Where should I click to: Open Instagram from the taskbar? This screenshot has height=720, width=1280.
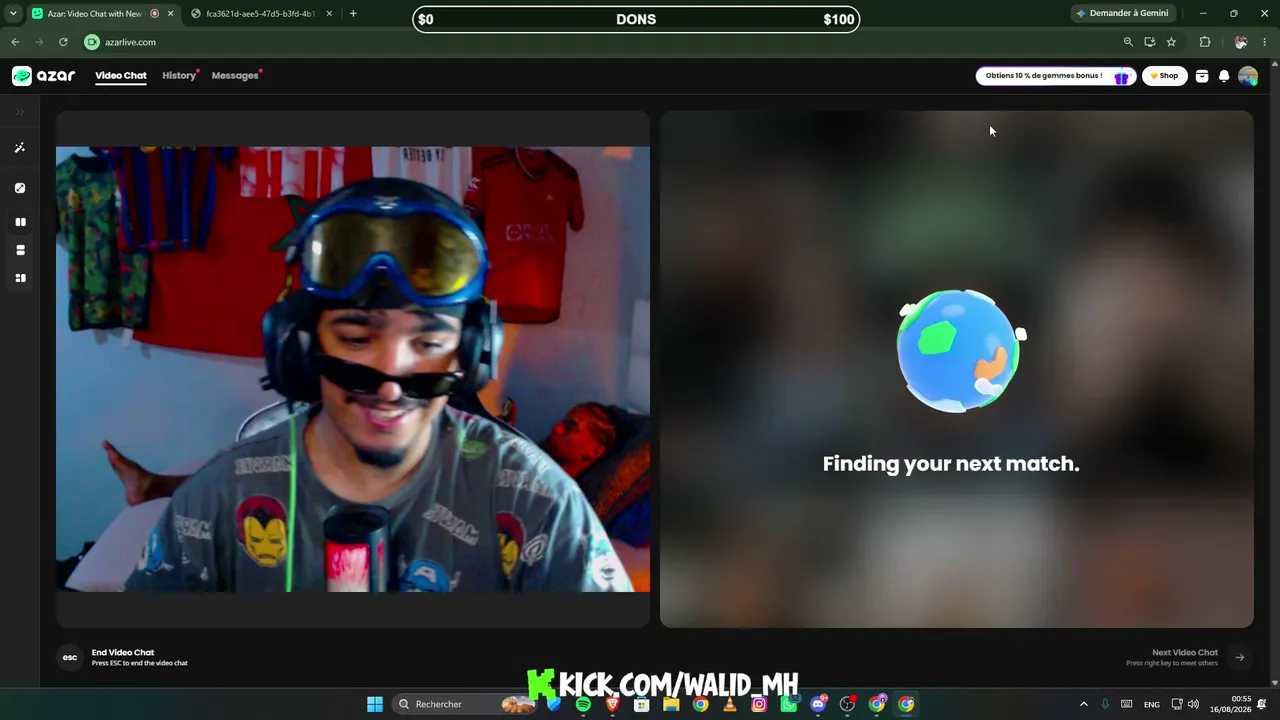(x=759, y=704)
